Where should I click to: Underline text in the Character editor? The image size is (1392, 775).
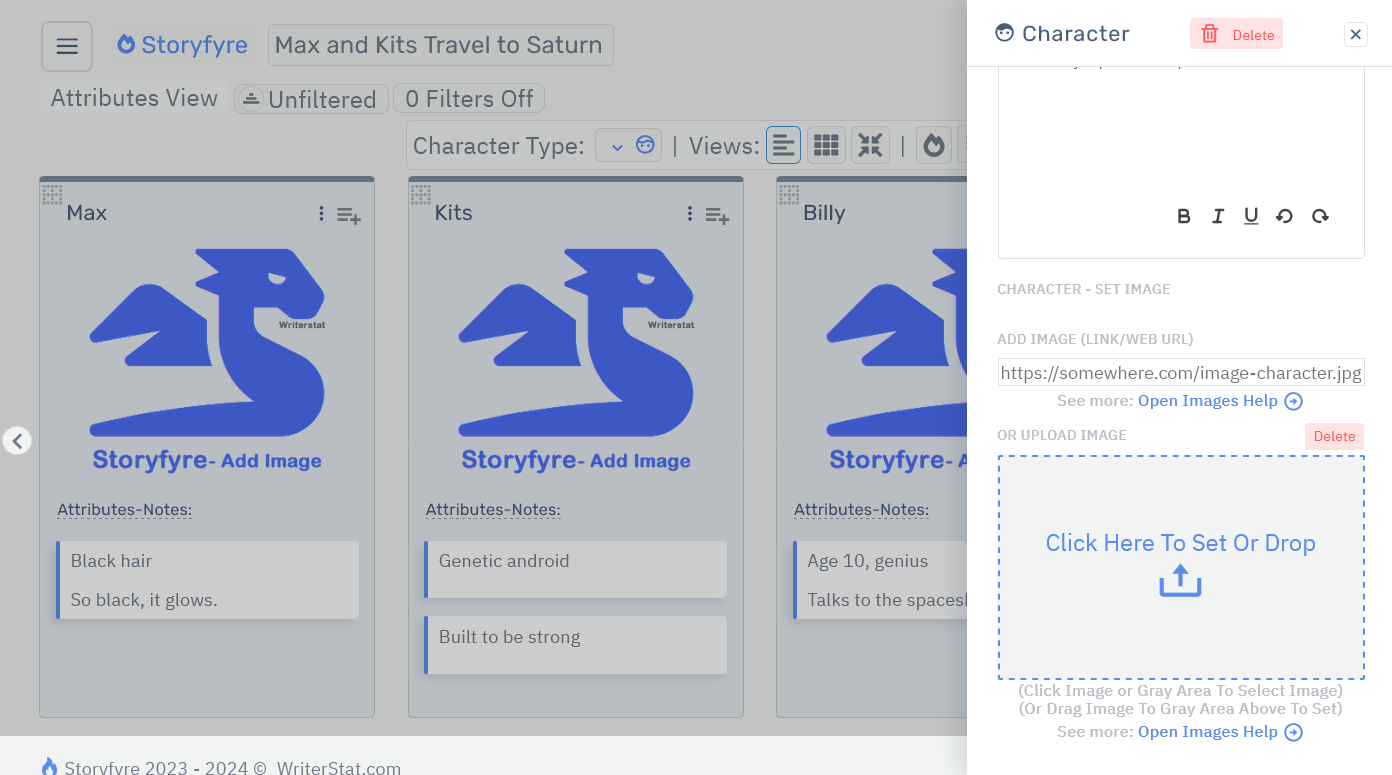[x=1251, y=215]
